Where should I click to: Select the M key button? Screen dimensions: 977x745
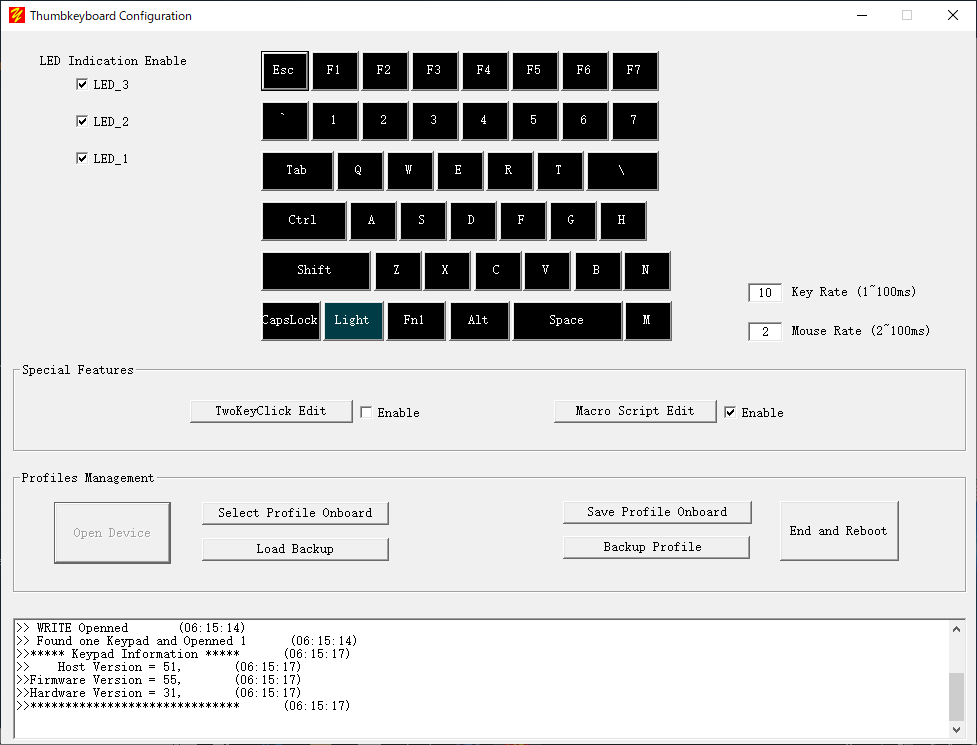click(x=648, y=321)
